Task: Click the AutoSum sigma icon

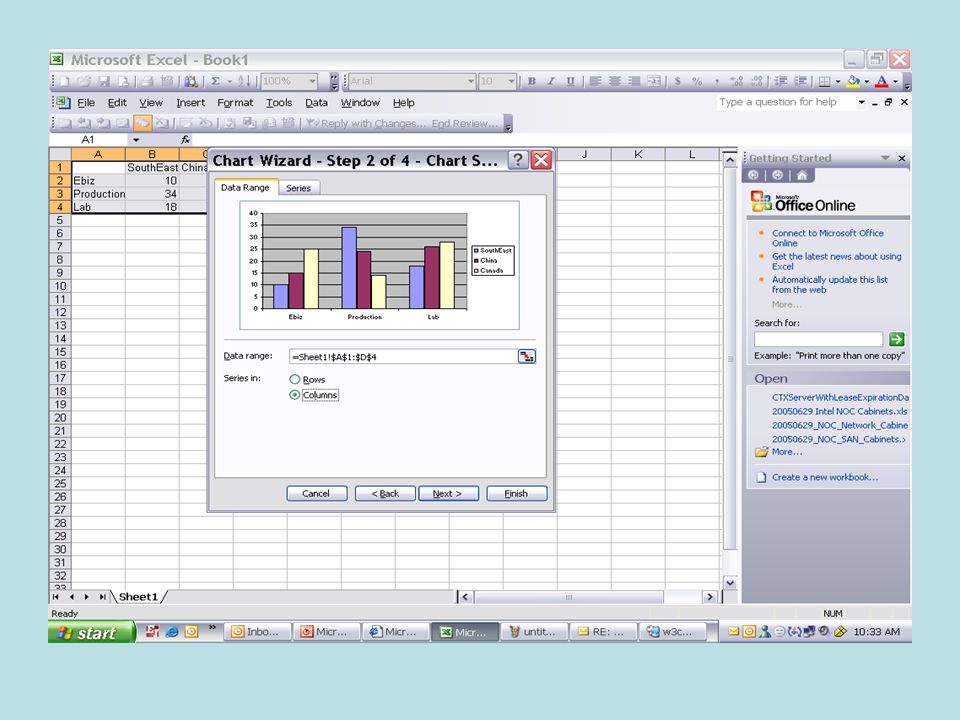Action: pos(216,81)
